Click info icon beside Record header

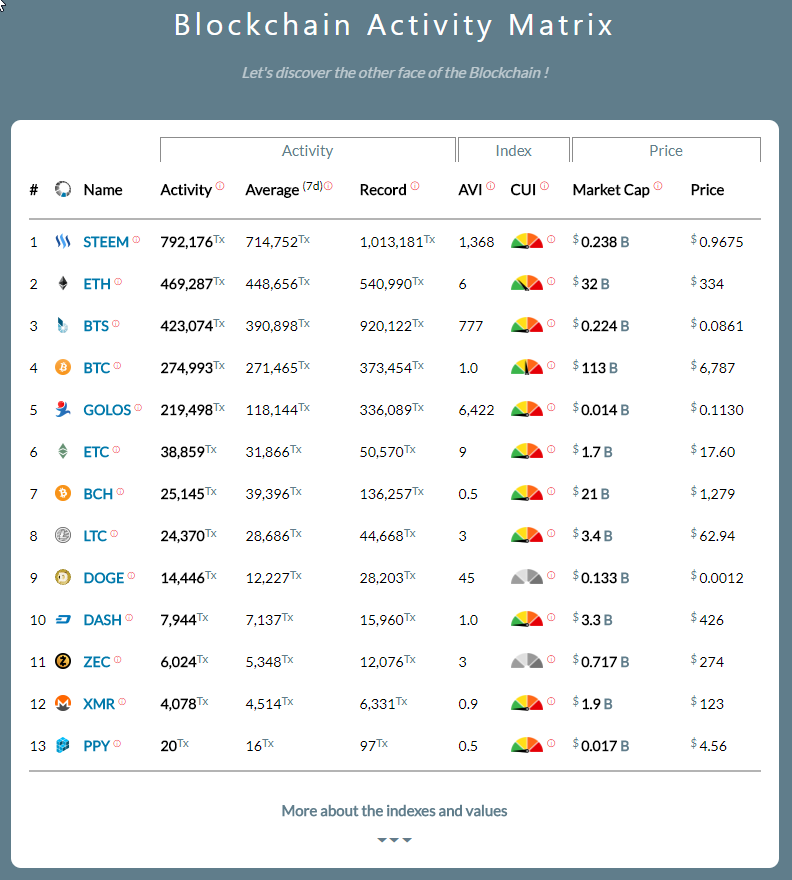coord(415,186)
